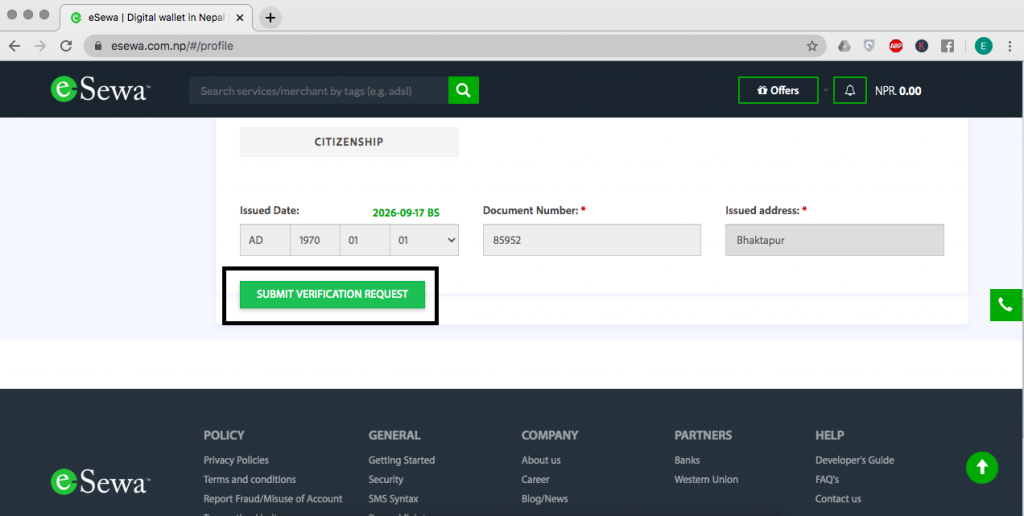Focus the search services input box
1024x516 pixels.
[318, 90]
